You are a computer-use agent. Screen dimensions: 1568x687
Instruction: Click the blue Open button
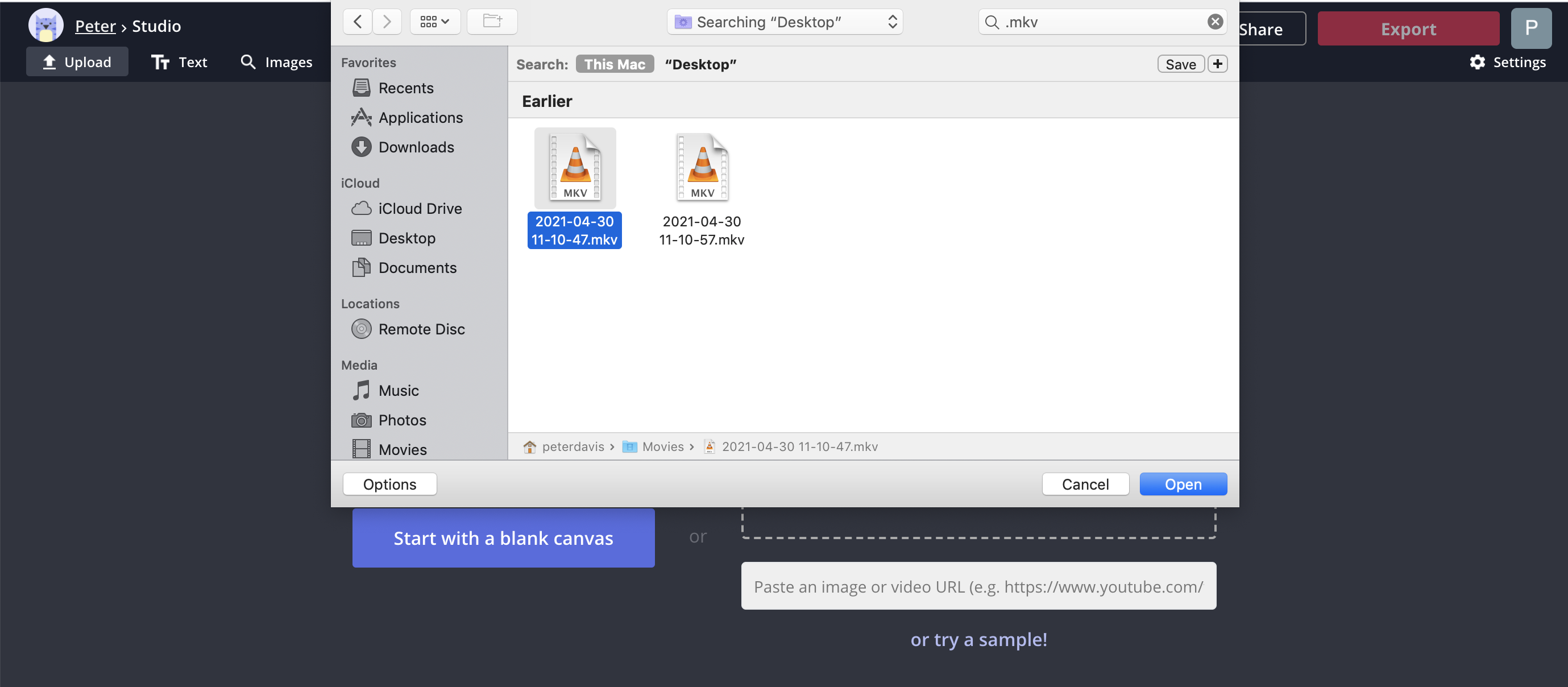[1183, 484]
